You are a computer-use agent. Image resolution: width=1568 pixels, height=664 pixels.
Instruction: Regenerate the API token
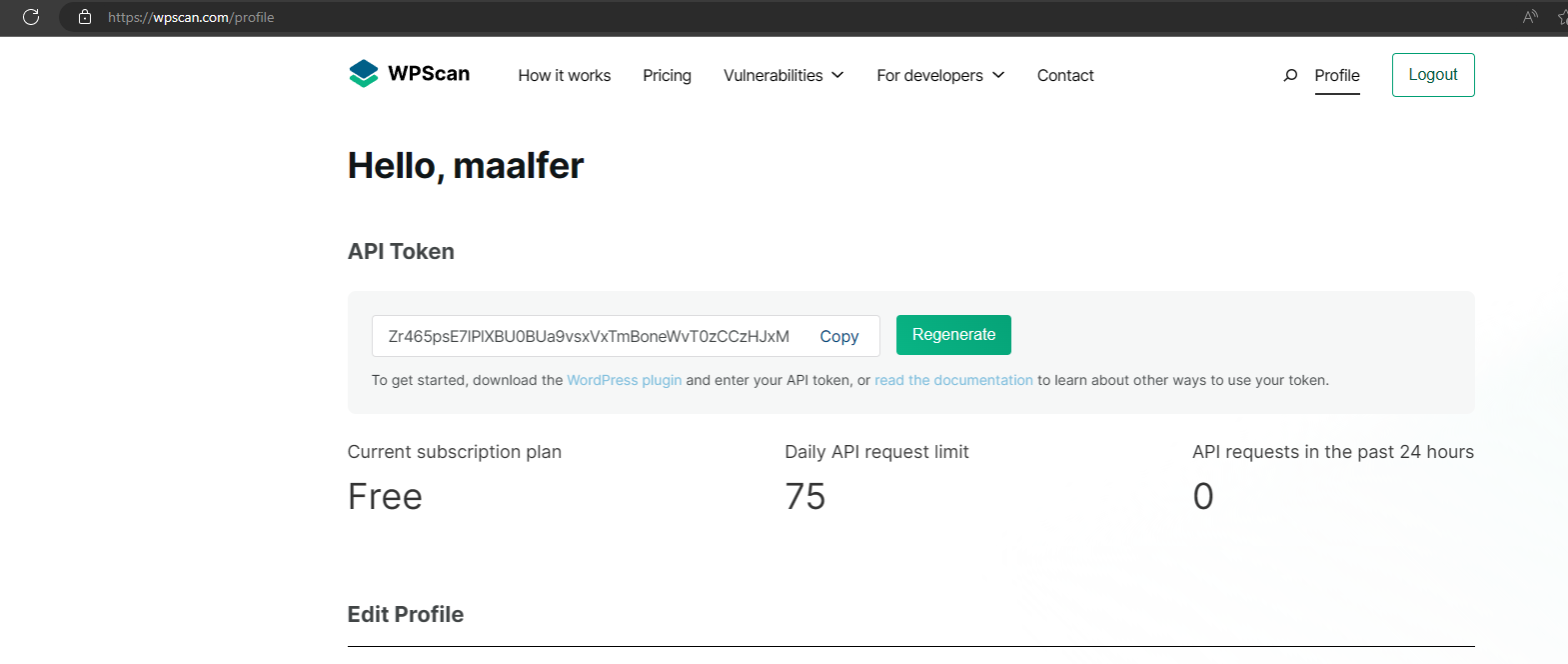pos(953,335)
